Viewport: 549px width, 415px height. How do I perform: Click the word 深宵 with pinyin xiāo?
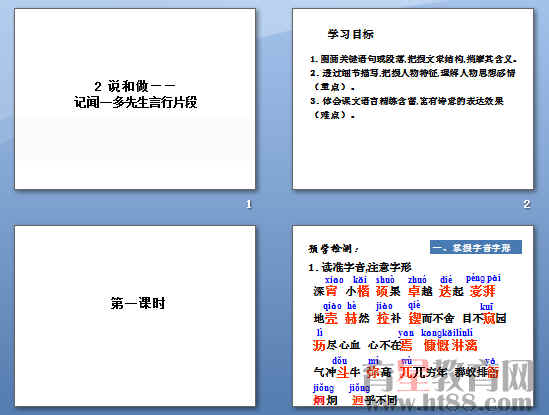click(325, 291)
